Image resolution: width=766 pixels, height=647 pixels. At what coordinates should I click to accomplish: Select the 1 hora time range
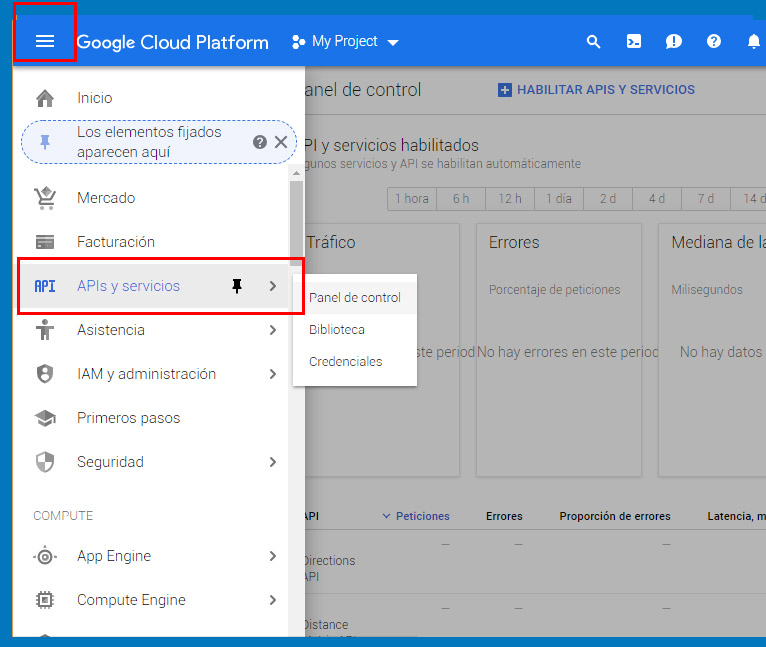click(412, 199)
